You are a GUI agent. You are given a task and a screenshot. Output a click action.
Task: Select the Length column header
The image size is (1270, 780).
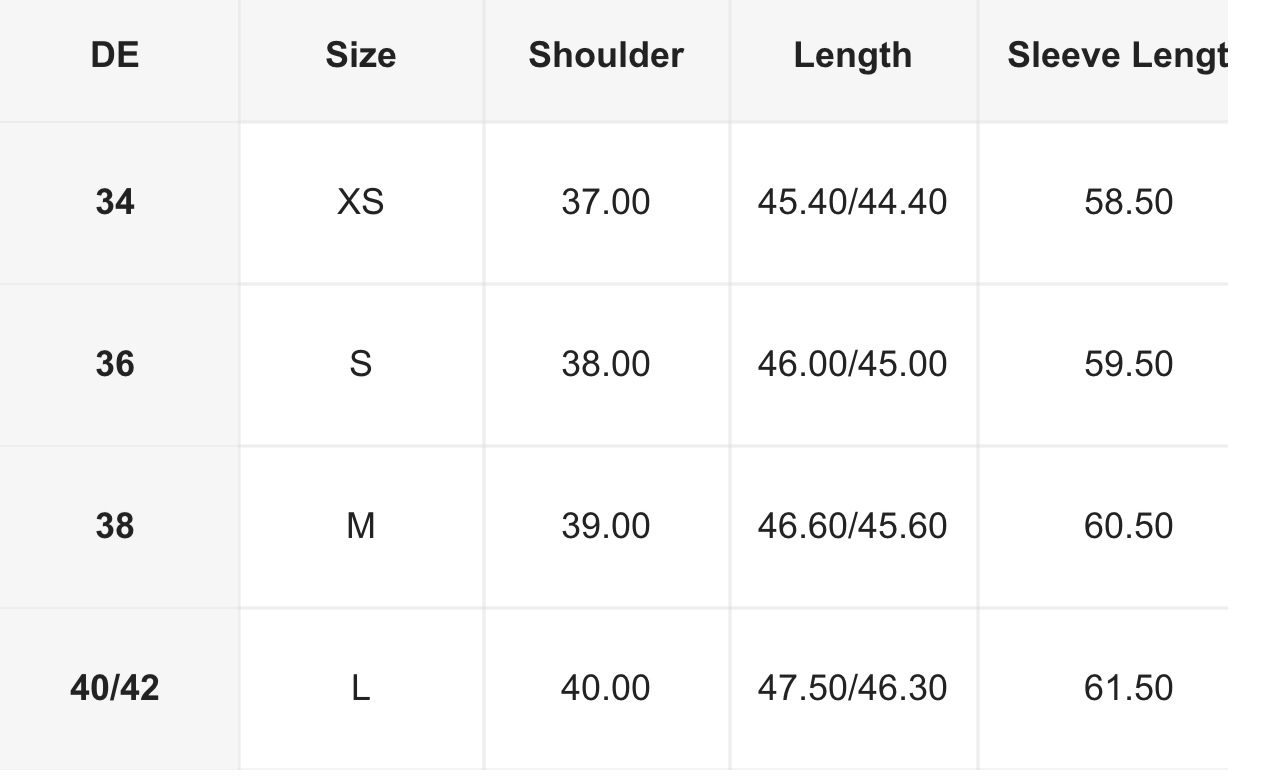pos(853,55)
